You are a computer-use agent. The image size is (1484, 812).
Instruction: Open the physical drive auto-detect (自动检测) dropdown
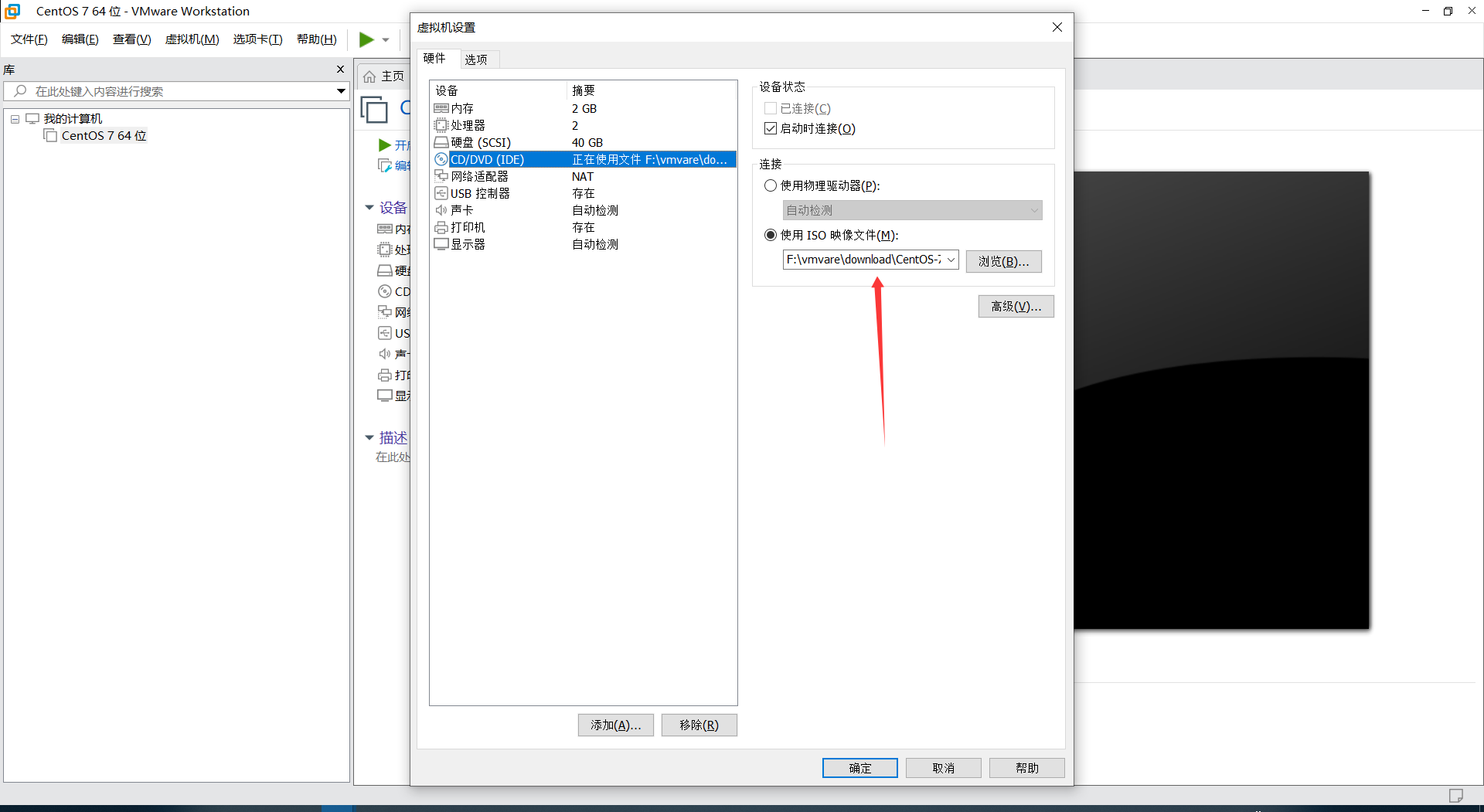pyautogui.click(x=912, y=210)
